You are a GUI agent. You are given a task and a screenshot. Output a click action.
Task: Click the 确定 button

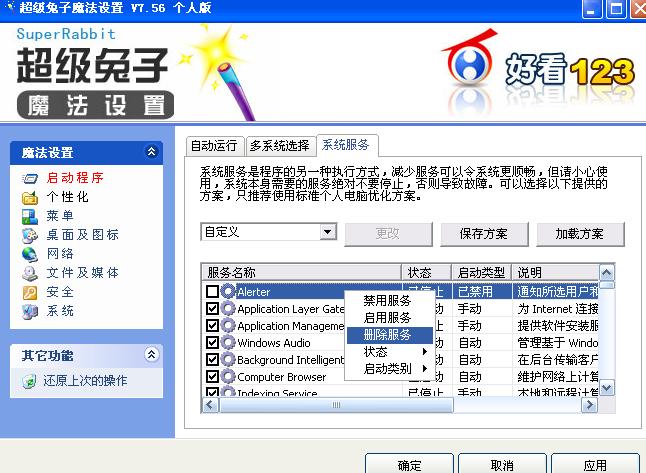410,464
